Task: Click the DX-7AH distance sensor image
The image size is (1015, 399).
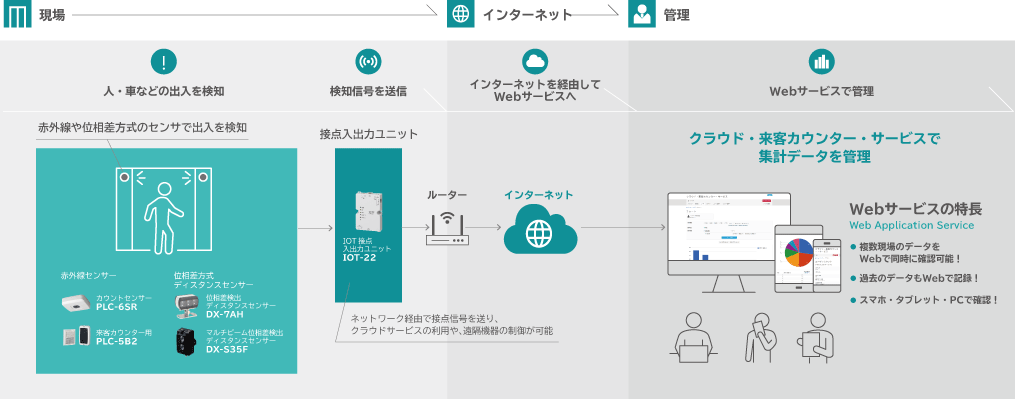Action: point(187,306)
